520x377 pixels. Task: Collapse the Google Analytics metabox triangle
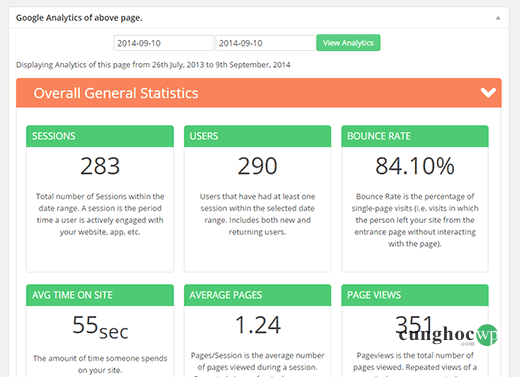[x=498, y=18]
